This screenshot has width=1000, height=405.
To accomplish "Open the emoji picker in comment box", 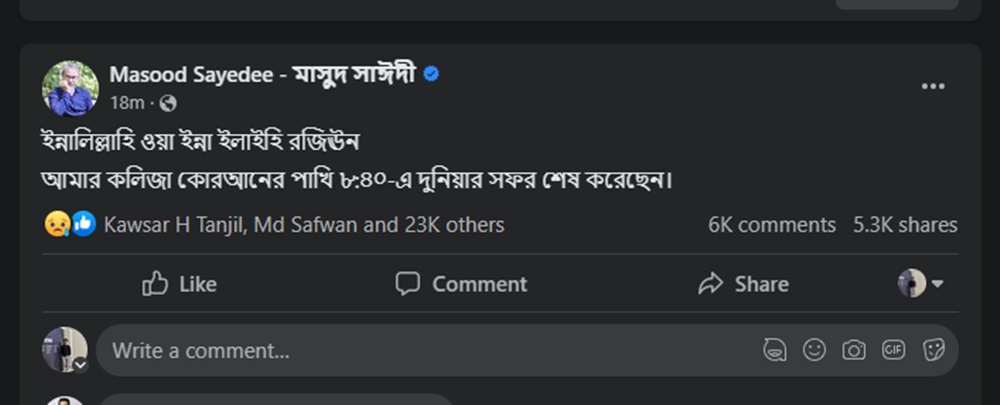I will point(814,350).
